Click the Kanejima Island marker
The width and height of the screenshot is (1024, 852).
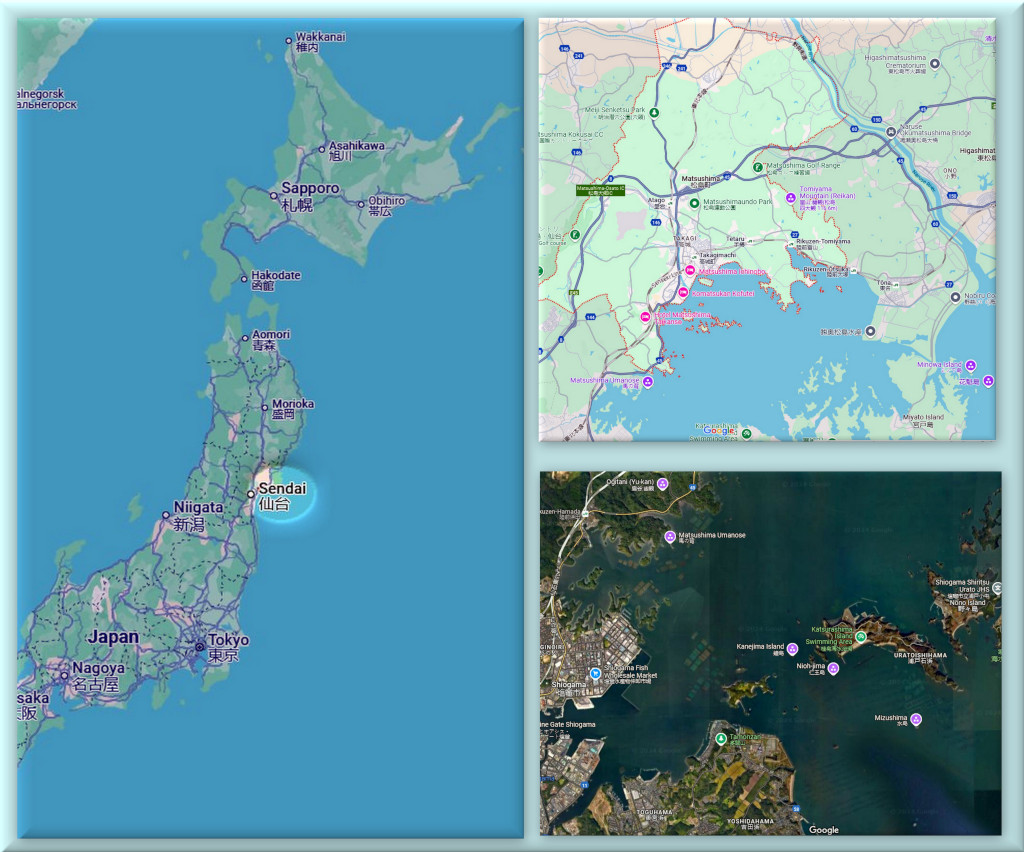pyautogui.click(x=793, y=648)
